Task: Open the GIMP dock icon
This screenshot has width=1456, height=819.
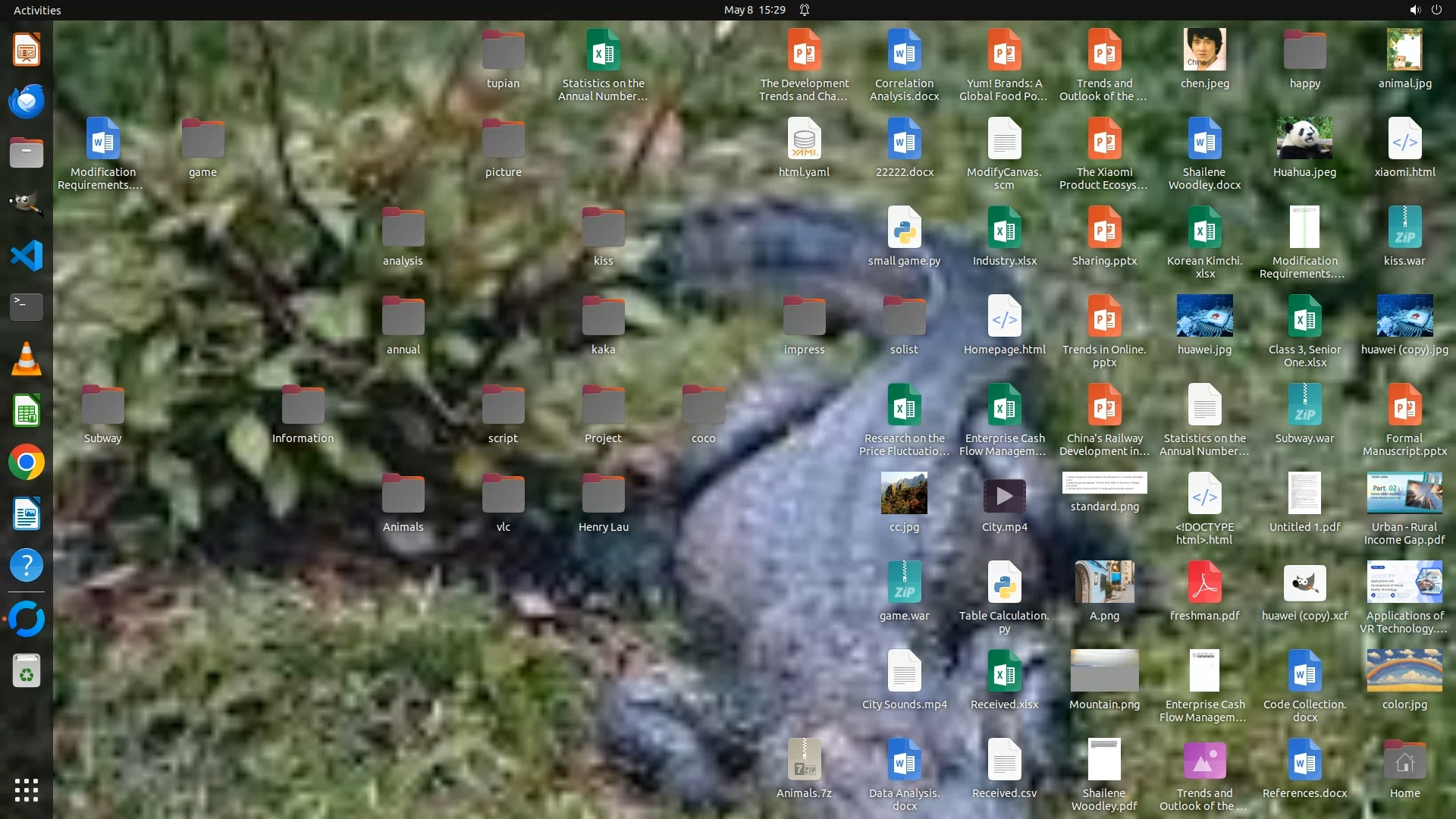Action: pyautogui.click(x=27, y=204)
